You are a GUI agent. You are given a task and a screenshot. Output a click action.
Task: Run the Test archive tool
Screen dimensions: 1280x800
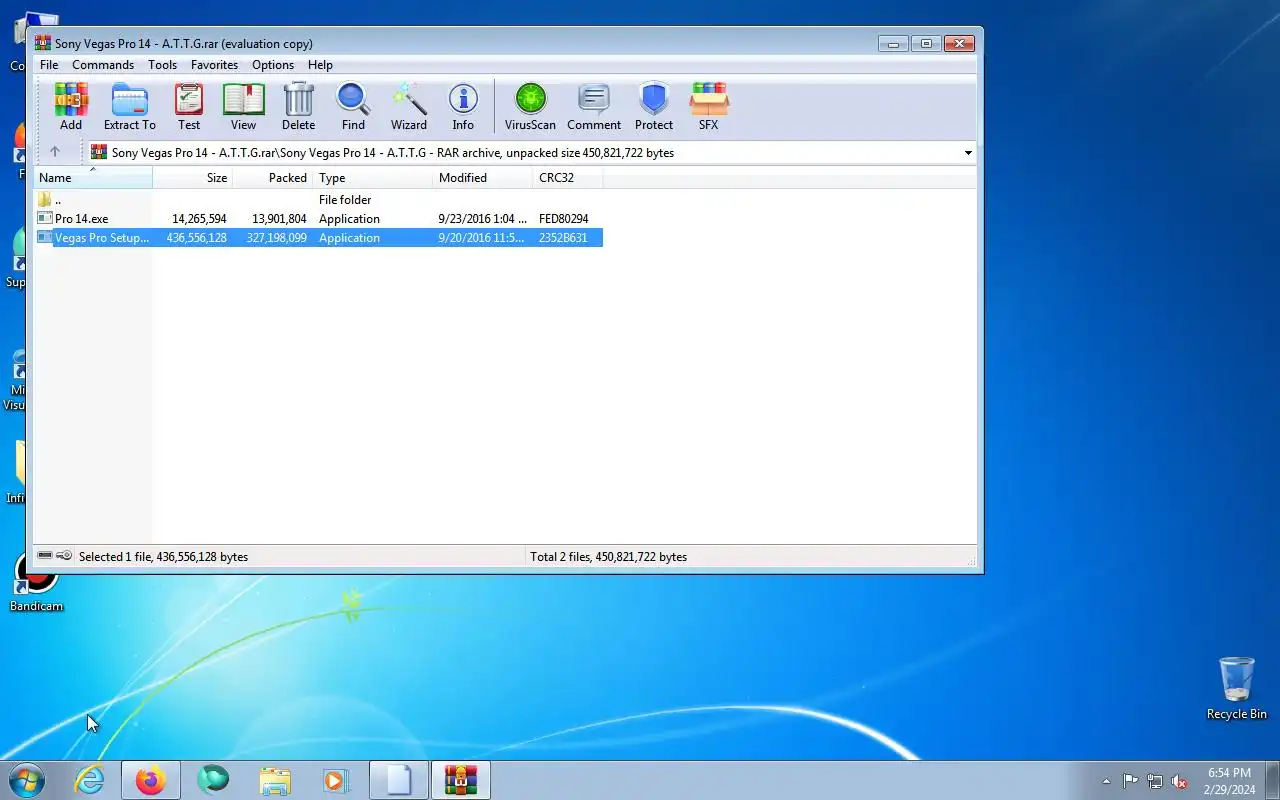189,106
